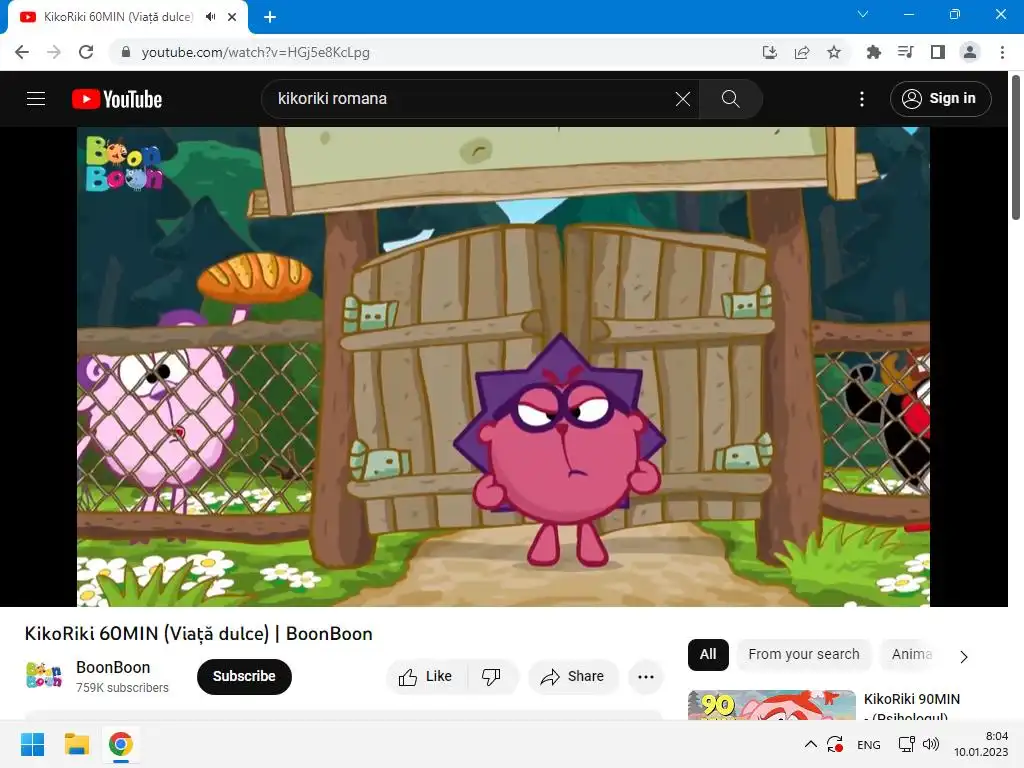
Task: Open the BoonBoon channel name link
Action: coord(113,667)
